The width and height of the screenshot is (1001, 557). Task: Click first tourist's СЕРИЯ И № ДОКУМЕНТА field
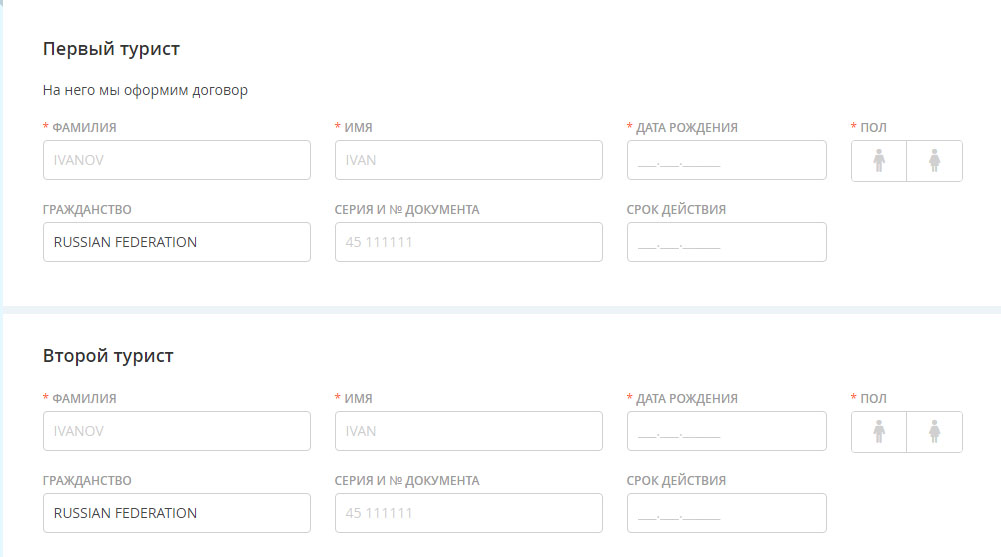coord(468,242)
